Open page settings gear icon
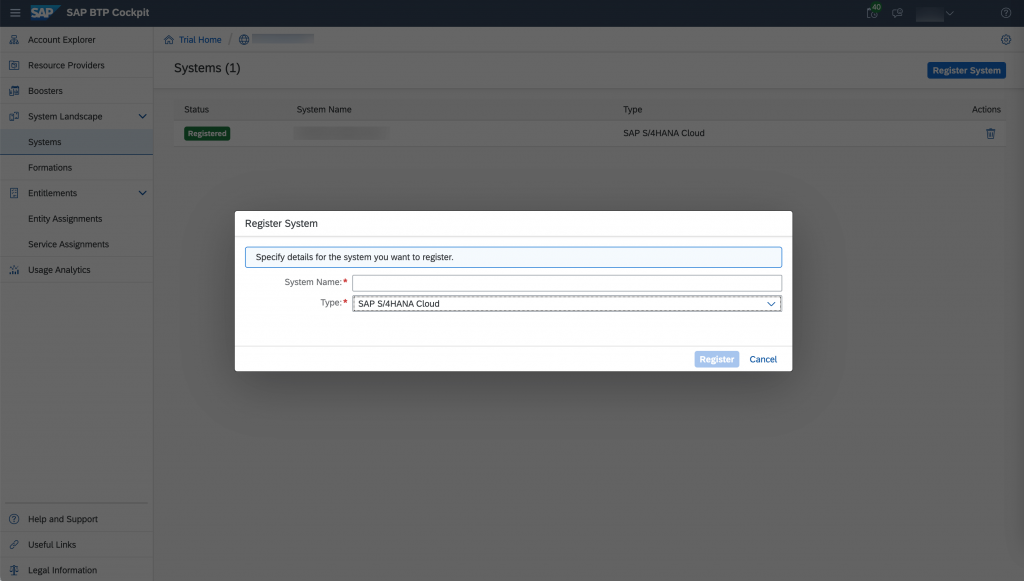Image resolution: width=1024 pixels, height=581 pixels. click(x=1006, y=40)
